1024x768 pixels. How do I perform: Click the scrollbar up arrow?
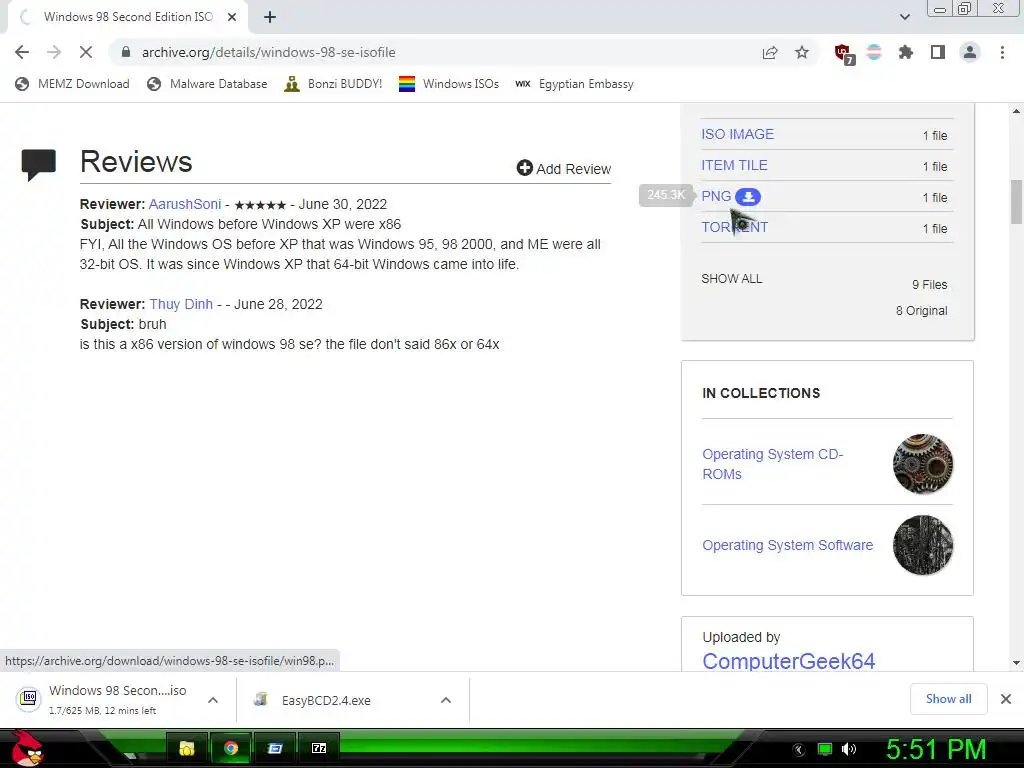pyautogui.click(x=1016, y=111)
